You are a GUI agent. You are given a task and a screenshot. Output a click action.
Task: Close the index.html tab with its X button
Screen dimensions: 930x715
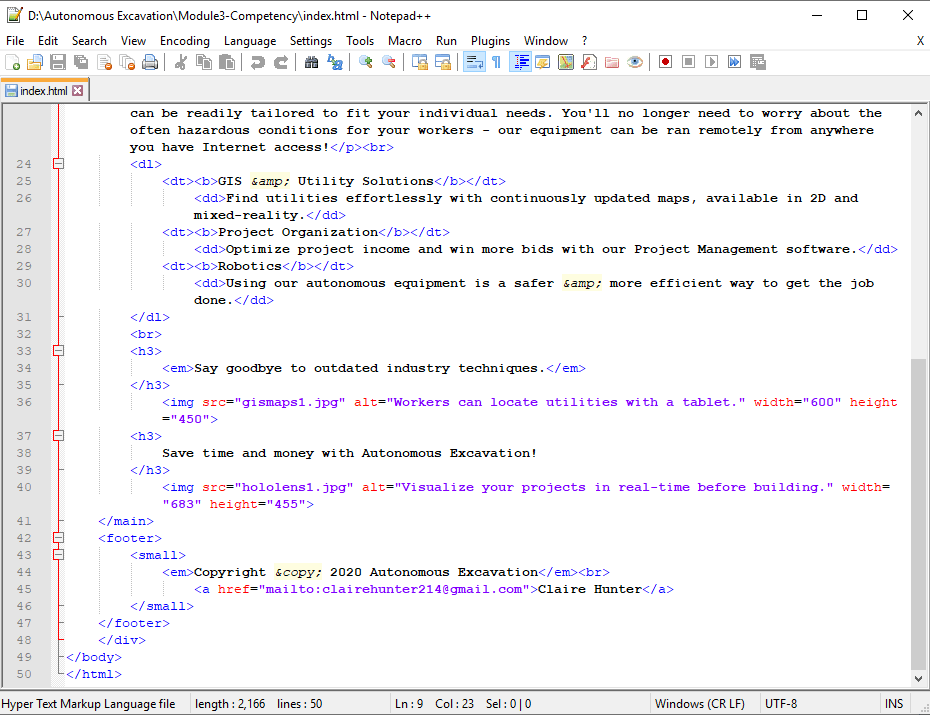[x=77, y=91]
